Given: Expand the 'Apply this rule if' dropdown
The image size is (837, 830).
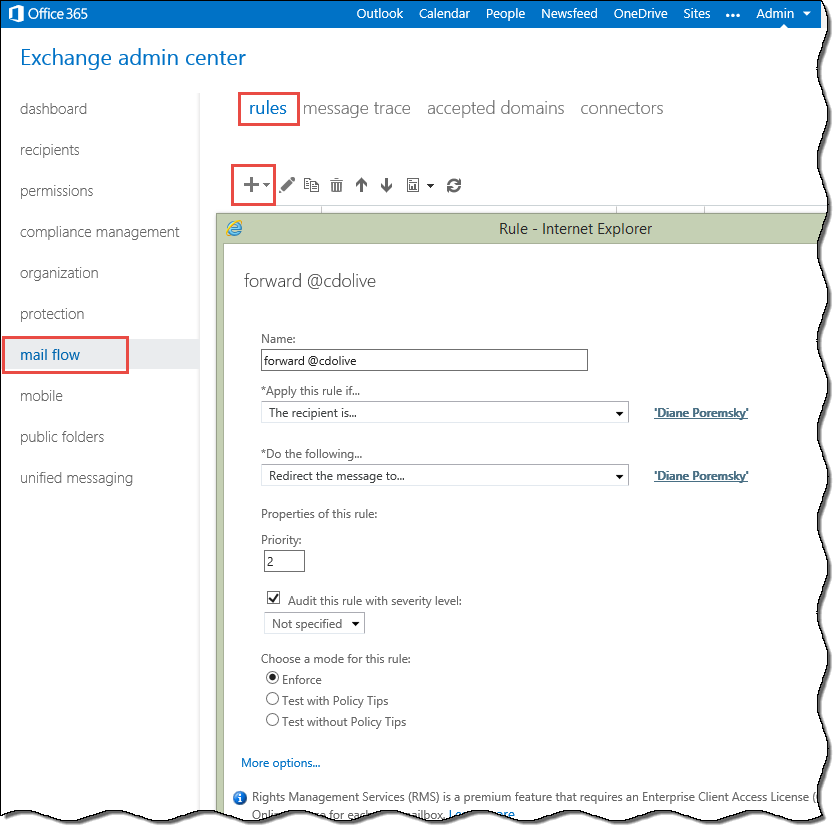Looking at the screenshot, I should [x=444, y=412].
